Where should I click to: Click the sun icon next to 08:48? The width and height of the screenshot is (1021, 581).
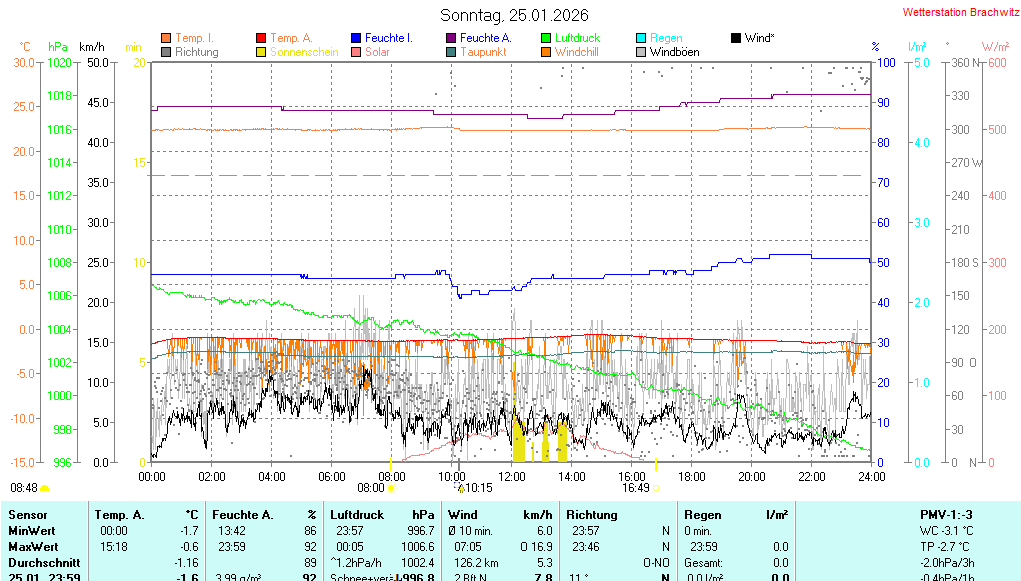pos(45,488)
